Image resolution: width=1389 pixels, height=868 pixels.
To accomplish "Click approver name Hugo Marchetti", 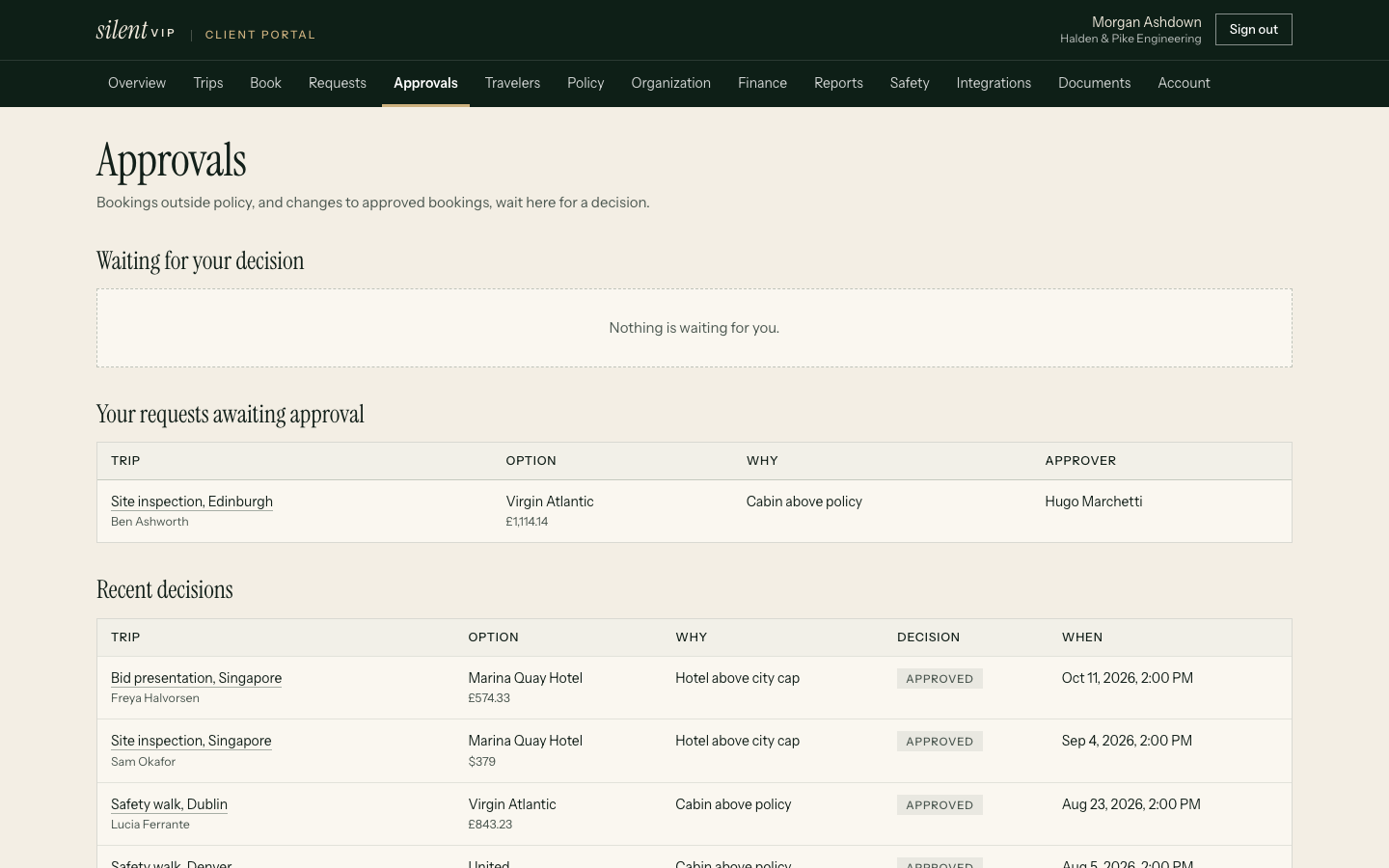I will 1093,502.
